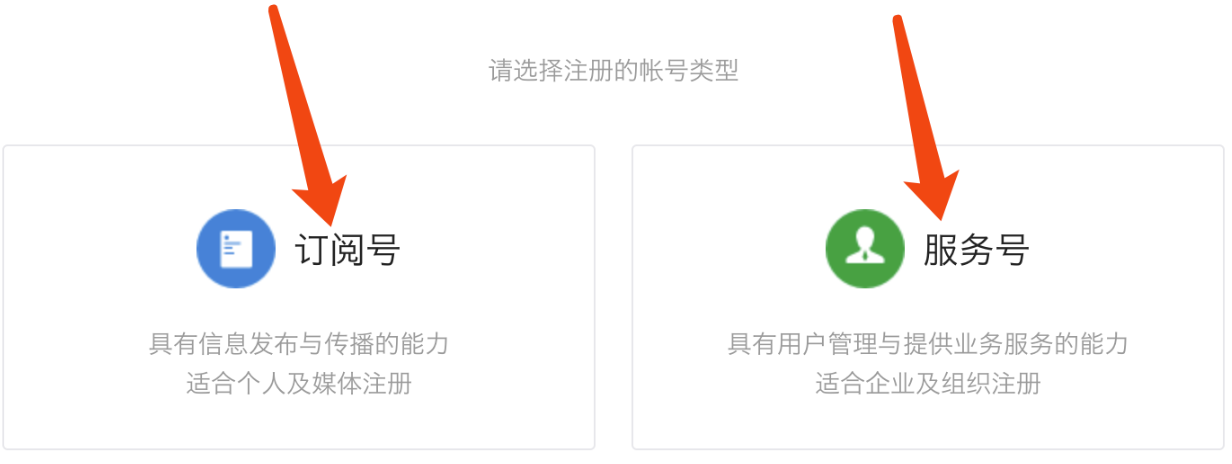This screenshot has height=464, width=1232.
Task: Click the white document glyph inside blue circle
Action: tap(236, 248)
